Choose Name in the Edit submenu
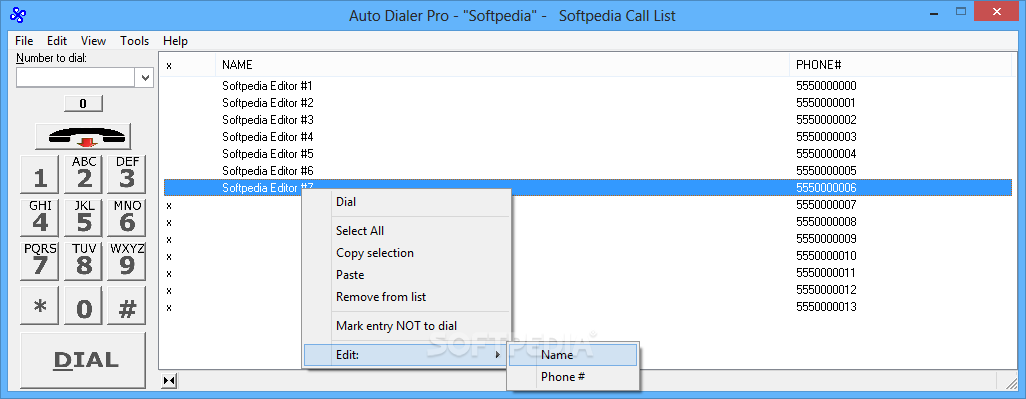The image size is (1026, 399). click(573, 355)
